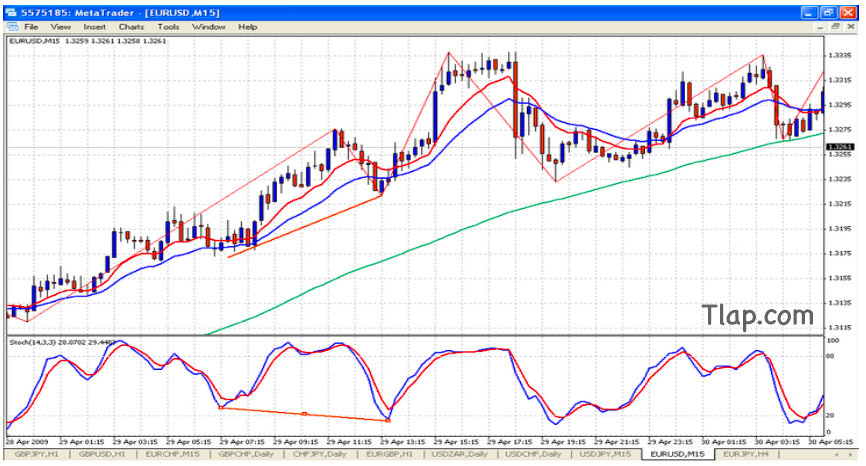Screen dimensions: 866x466
Task: Select left handle of orange stochastic trendline
Action: coord(221,407)
